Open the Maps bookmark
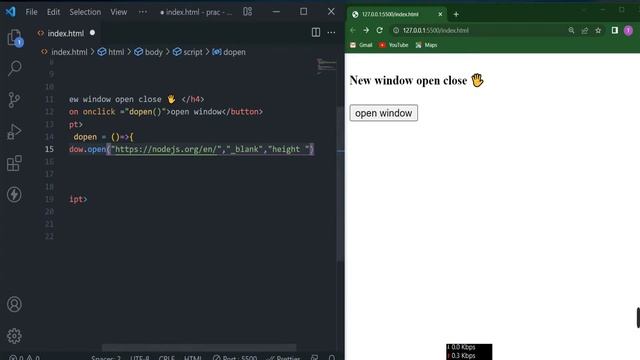The image size is (640, 360). point(426,45)
